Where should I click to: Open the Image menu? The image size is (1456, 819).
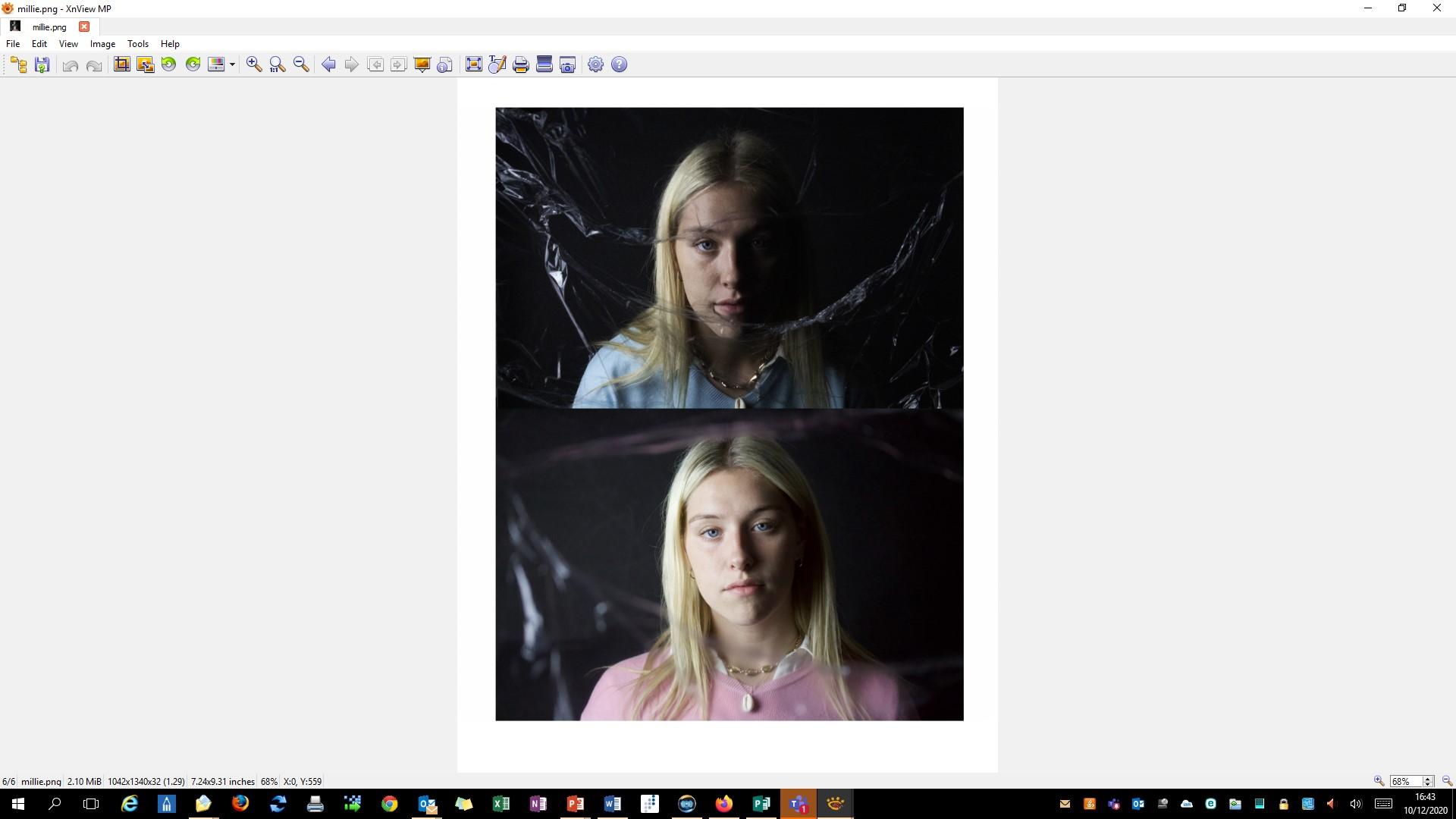click(x=102, y=44)
